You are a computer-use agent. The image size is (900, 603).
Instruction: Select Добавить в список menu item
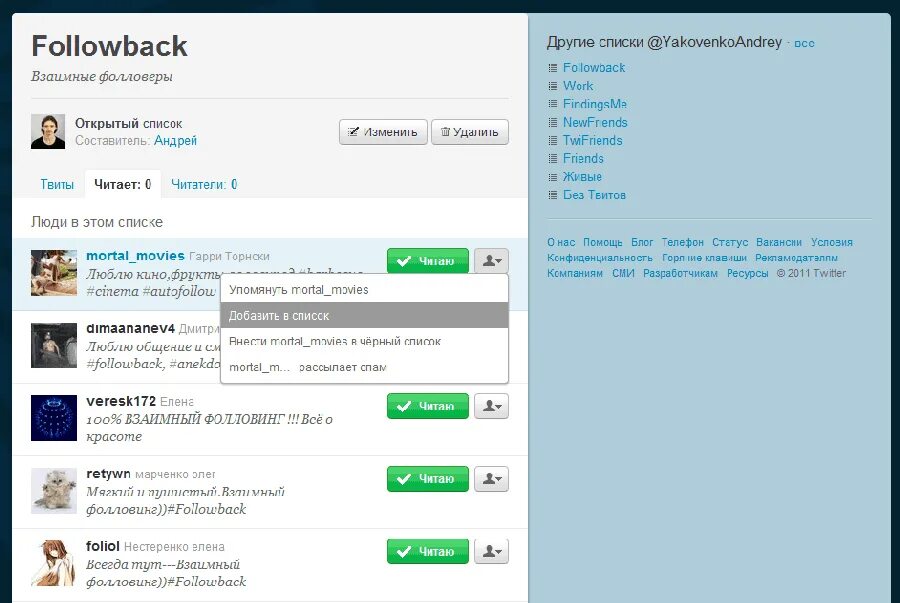pos(364,316)
